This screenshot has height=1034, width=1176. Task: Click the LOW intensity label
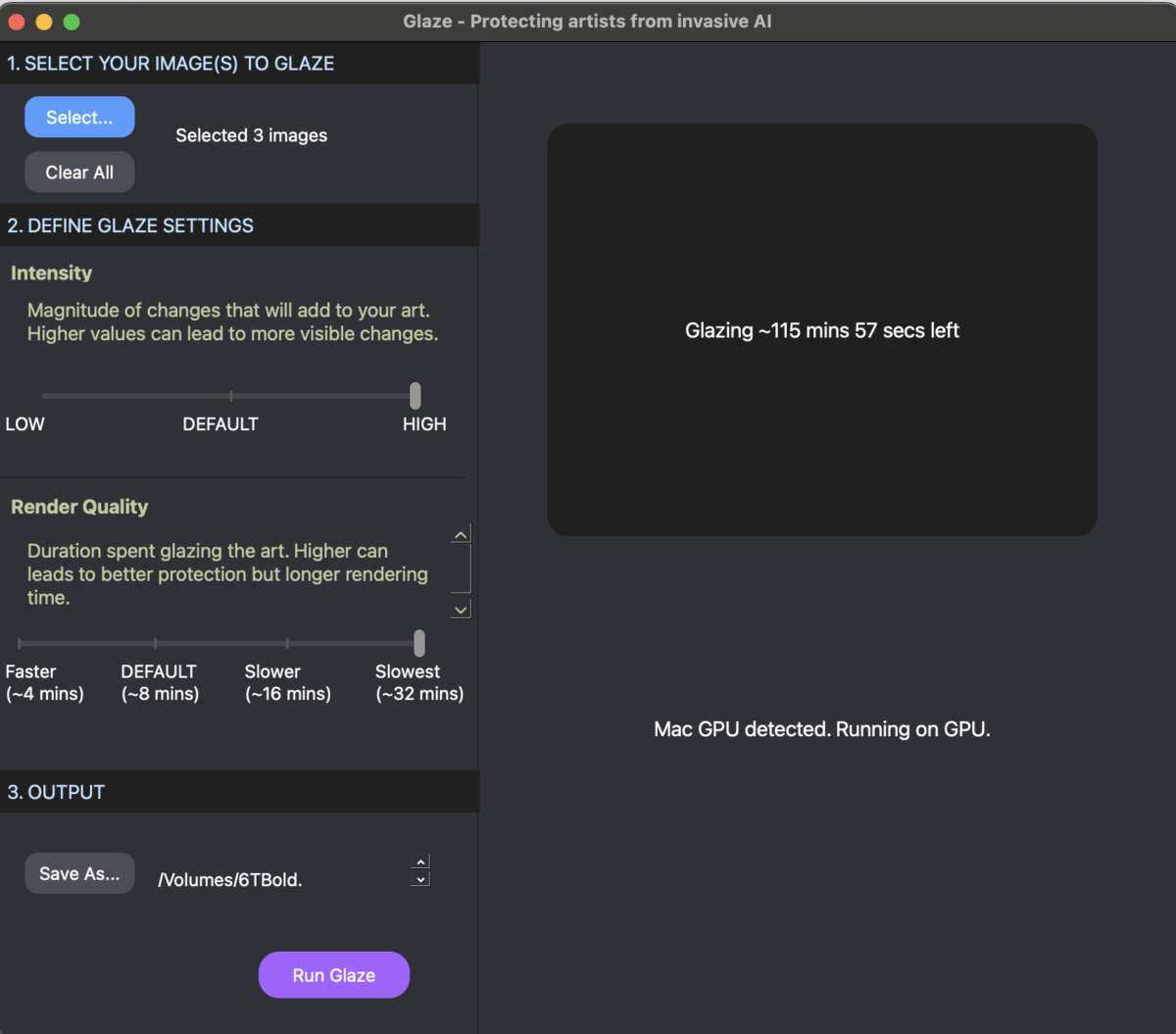25,424
